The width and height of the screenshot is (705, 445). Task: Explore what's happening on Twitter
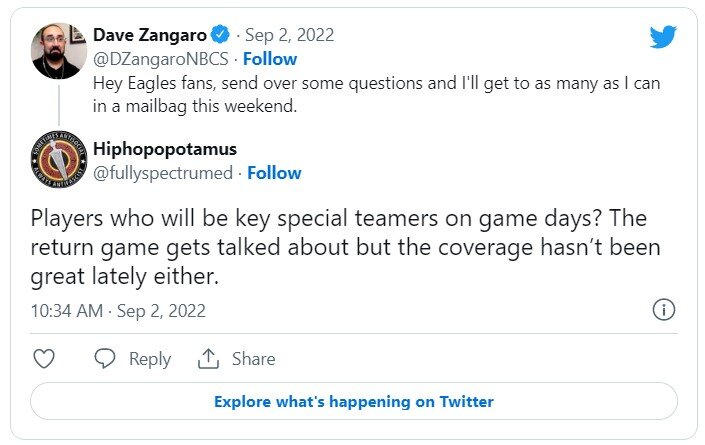coord(353,401)
